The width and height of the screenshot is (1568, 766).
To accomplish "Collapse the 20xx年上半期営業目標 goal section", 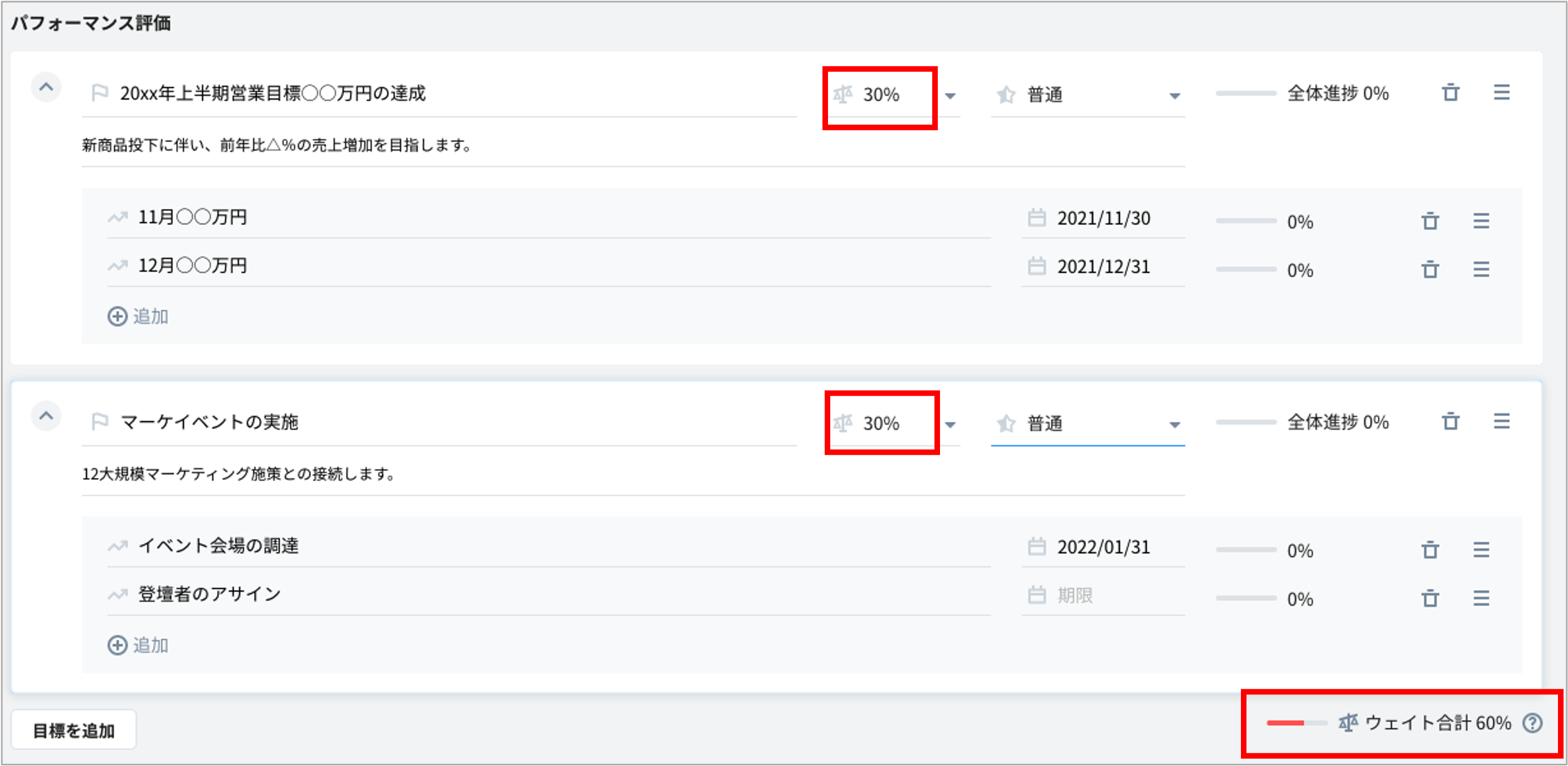I will pos(46,87).
